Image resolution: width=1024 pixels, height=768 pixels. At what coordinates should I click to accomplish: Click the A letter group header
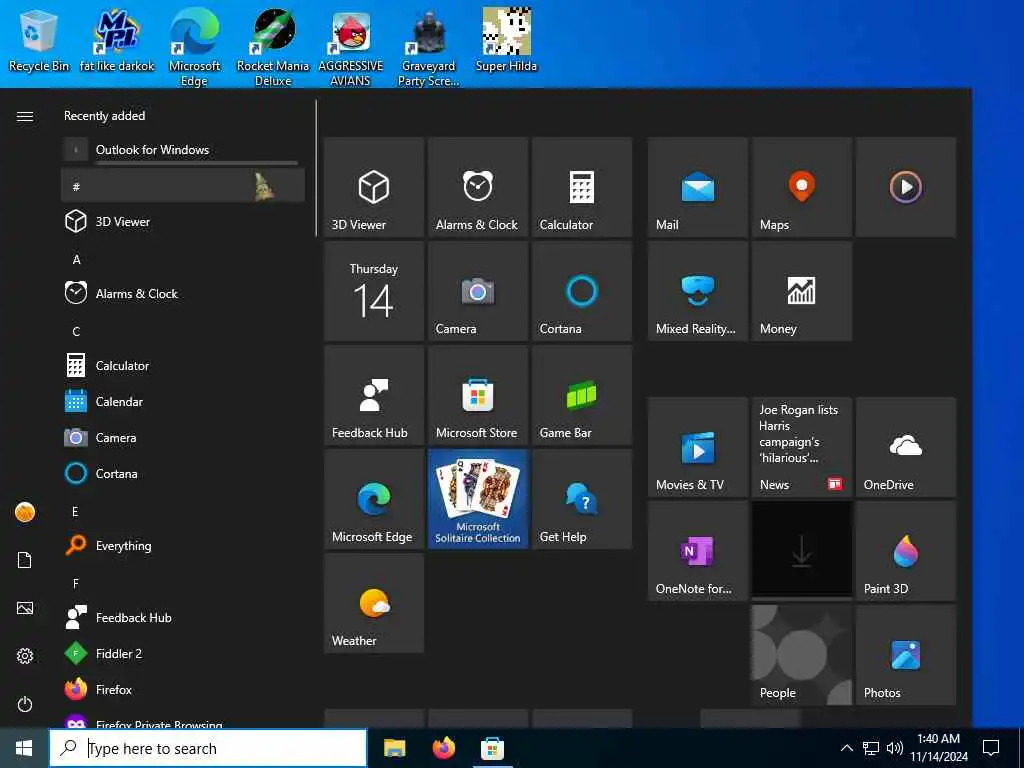pos(183,259)
